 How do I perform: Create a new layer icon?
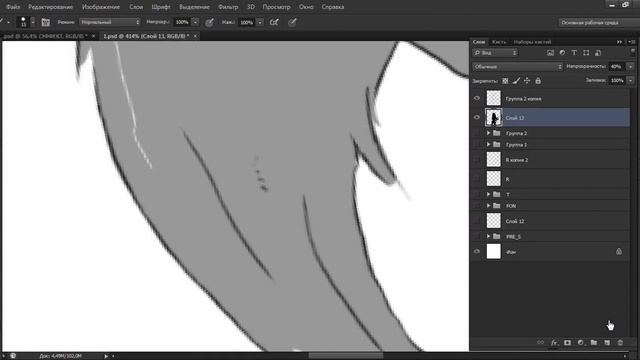(607, 342)
